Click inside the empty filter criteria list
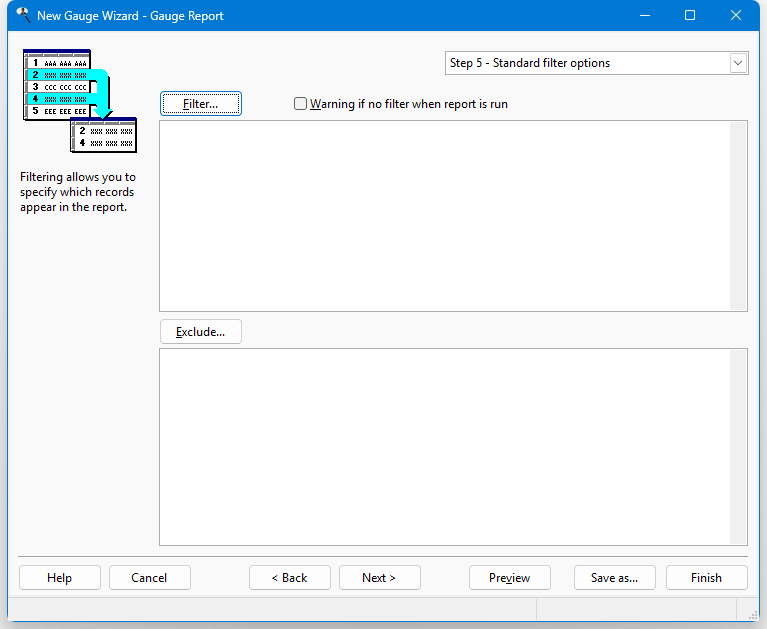Viewport: 767px width, 629px height. click(x=444, y=216)
